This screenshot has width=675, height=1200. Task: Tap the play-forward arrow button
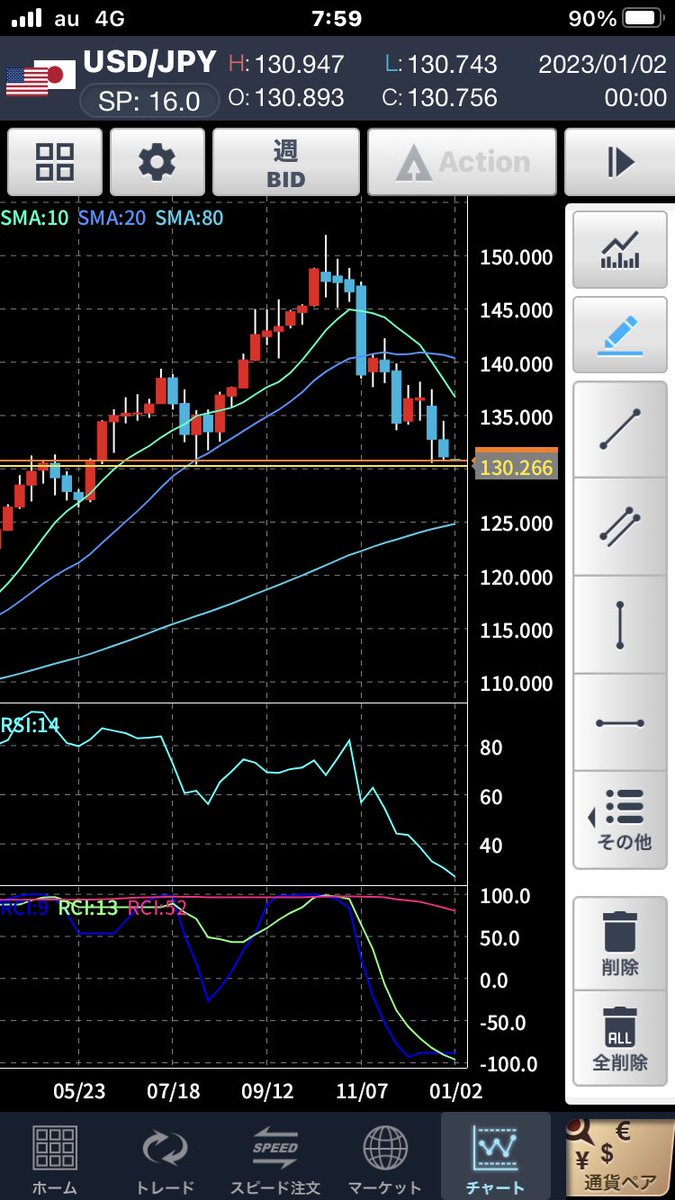(x=620, y=162)
